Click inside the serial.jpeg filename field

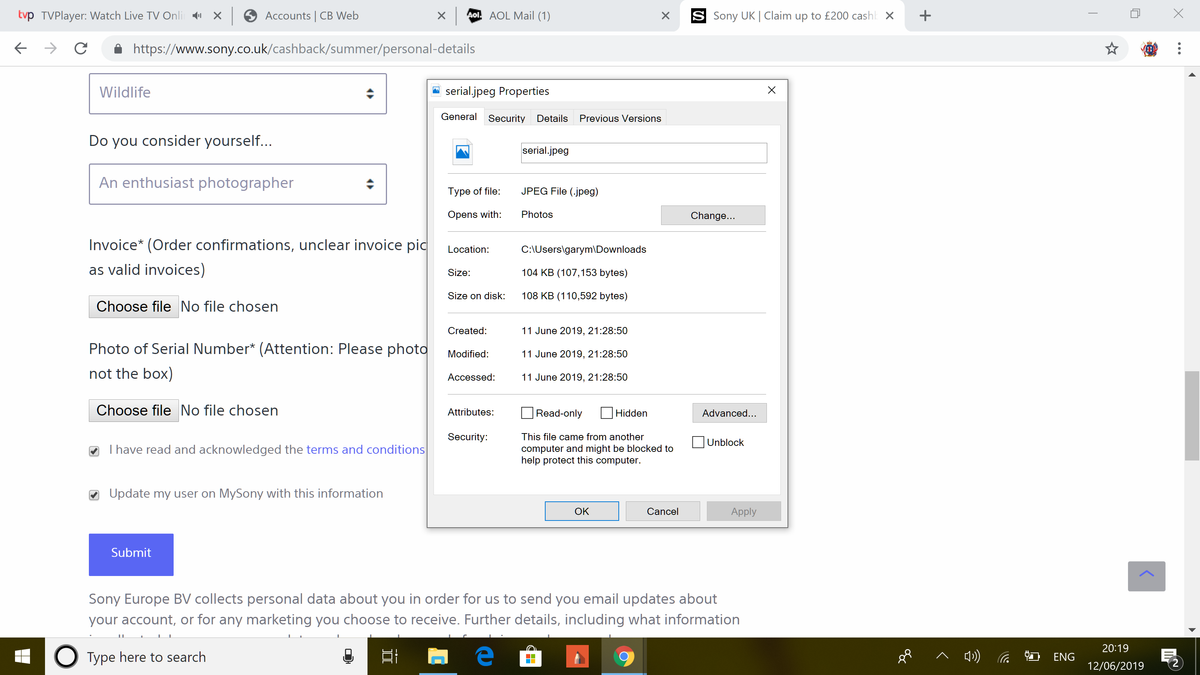click(x=643, y=151)
